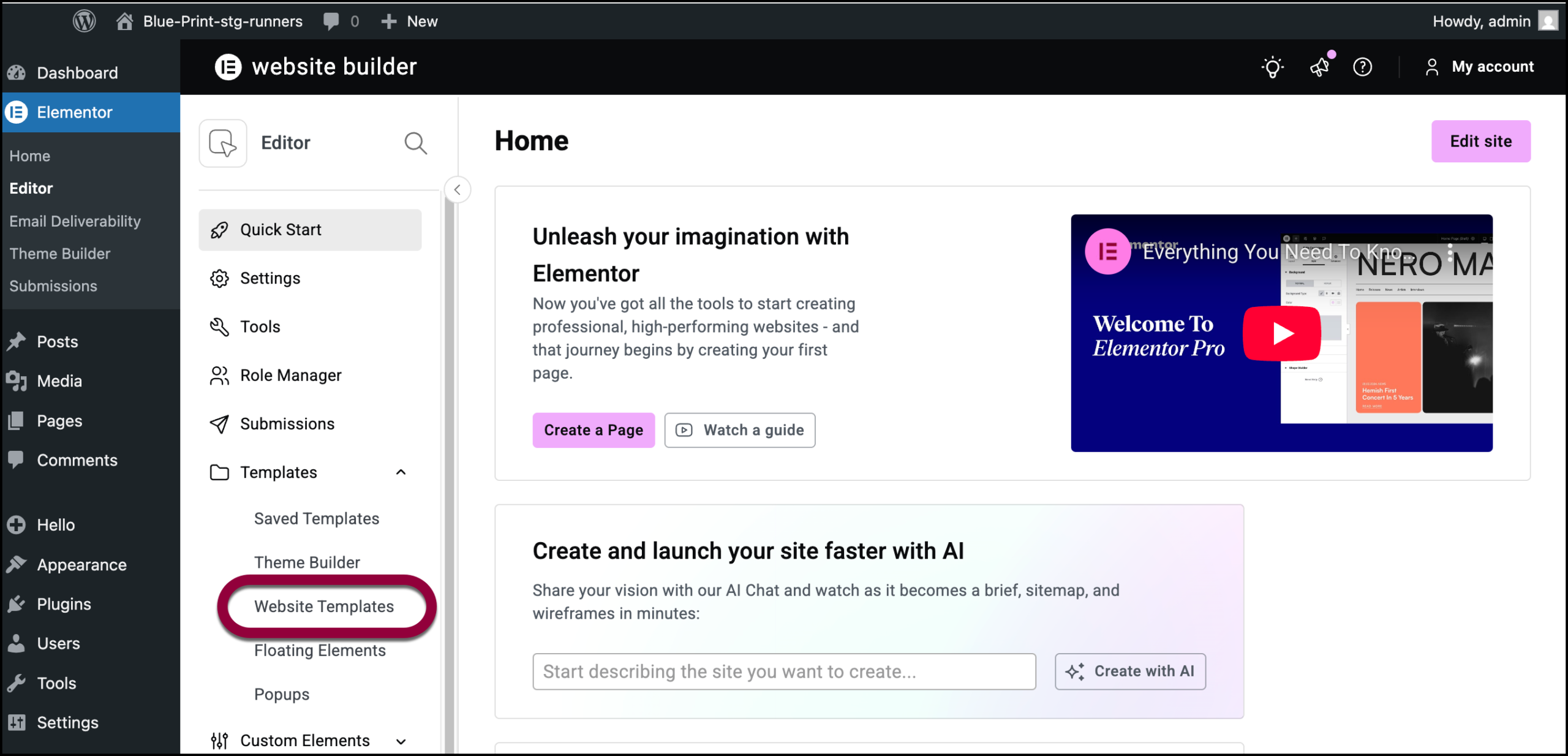Screen dimensions: 1568x756
Task: Click the lightbulb tips icon in header
Action: pos(1272,67)
